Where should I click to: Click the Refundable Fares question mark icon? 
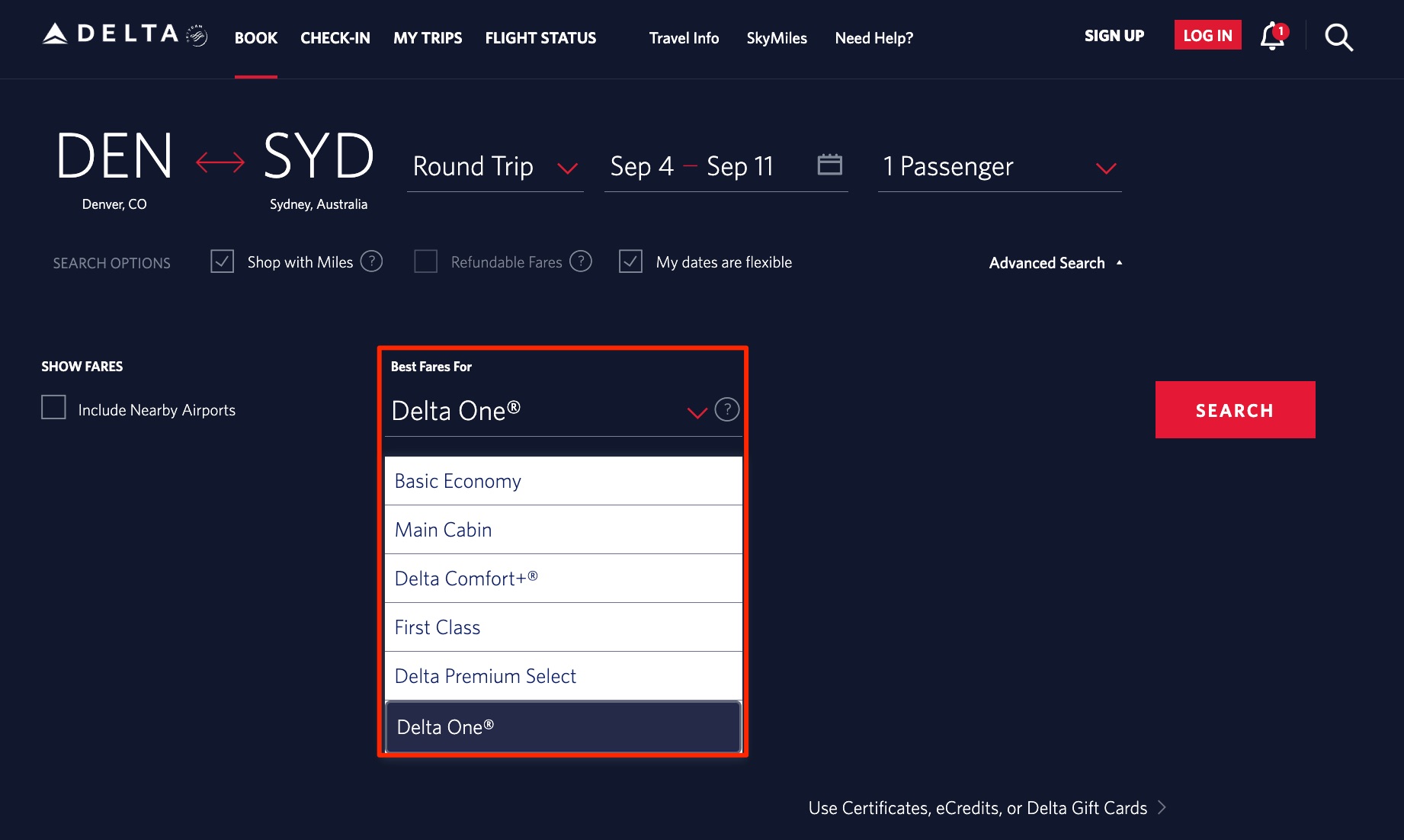(x=580, y=261)
